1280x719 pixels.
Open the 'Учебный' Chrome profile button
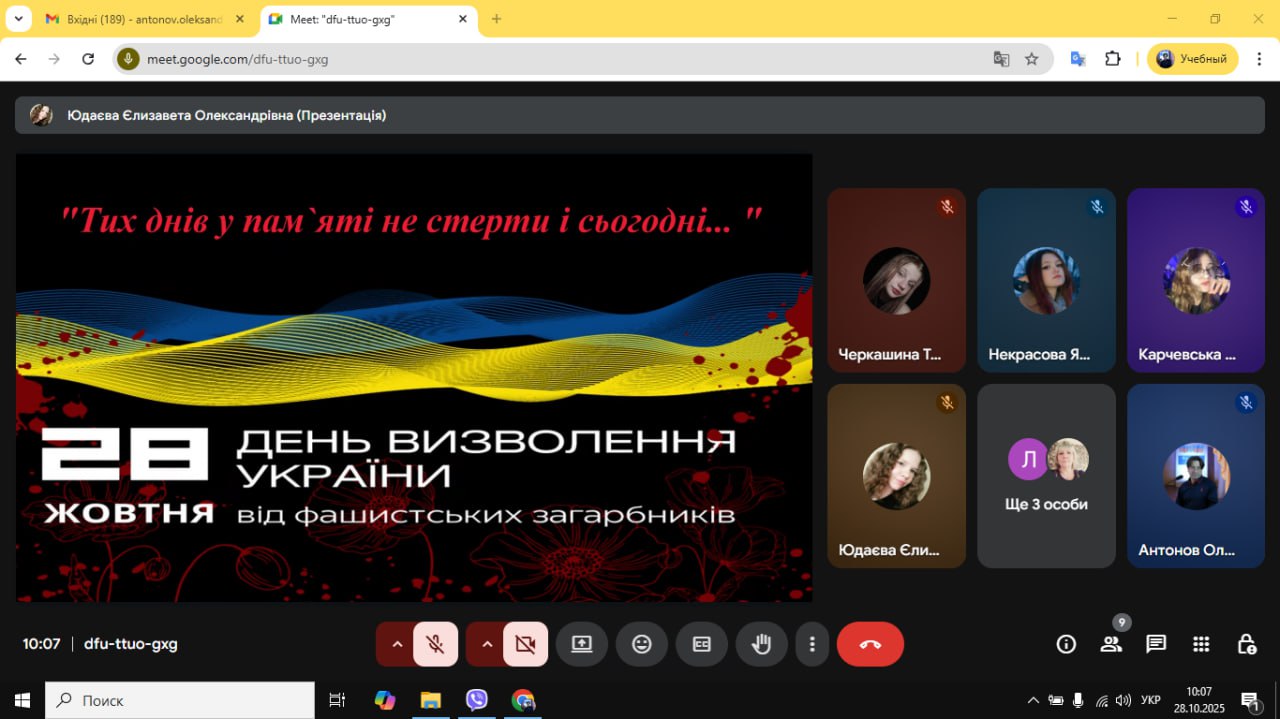(1192, 59)
